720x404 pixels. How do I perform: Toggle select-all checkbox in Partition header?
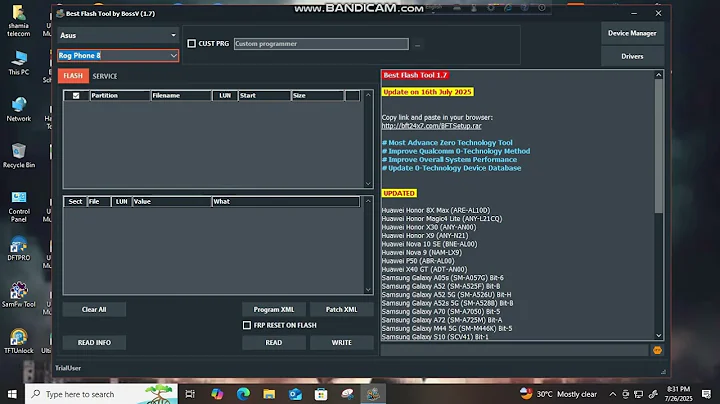[76, 95]
